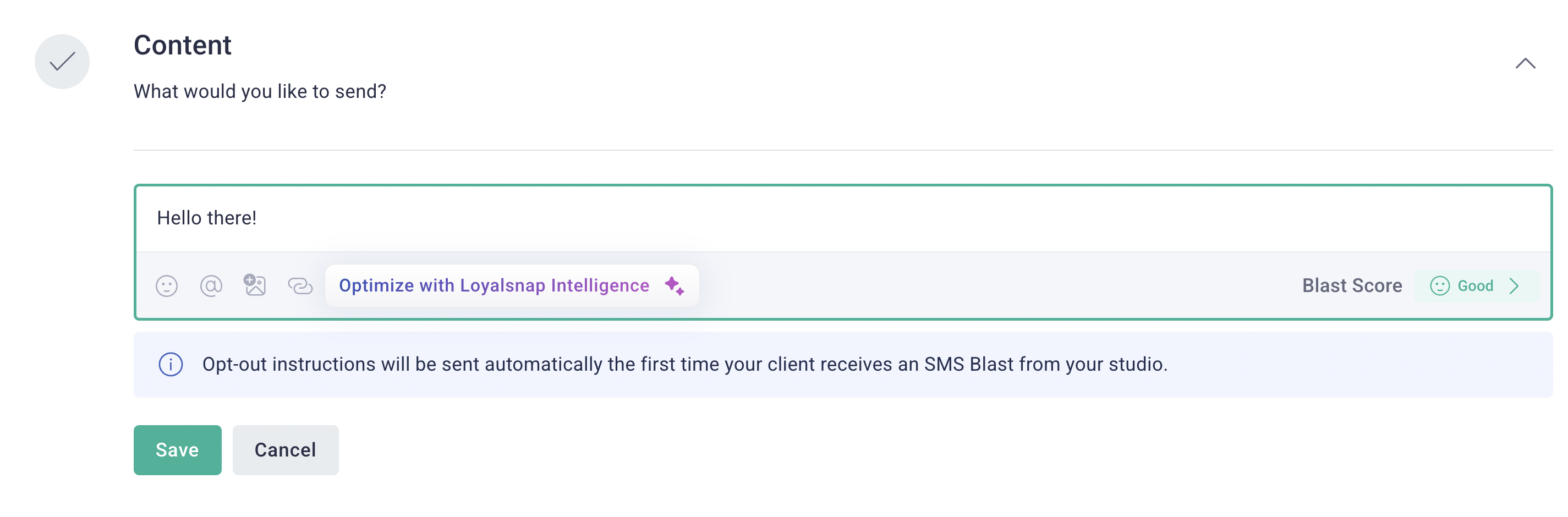This screenshot has height=517, width=1568.
Task: Open the Good Blast Score badge
Action: point(1476,286)
